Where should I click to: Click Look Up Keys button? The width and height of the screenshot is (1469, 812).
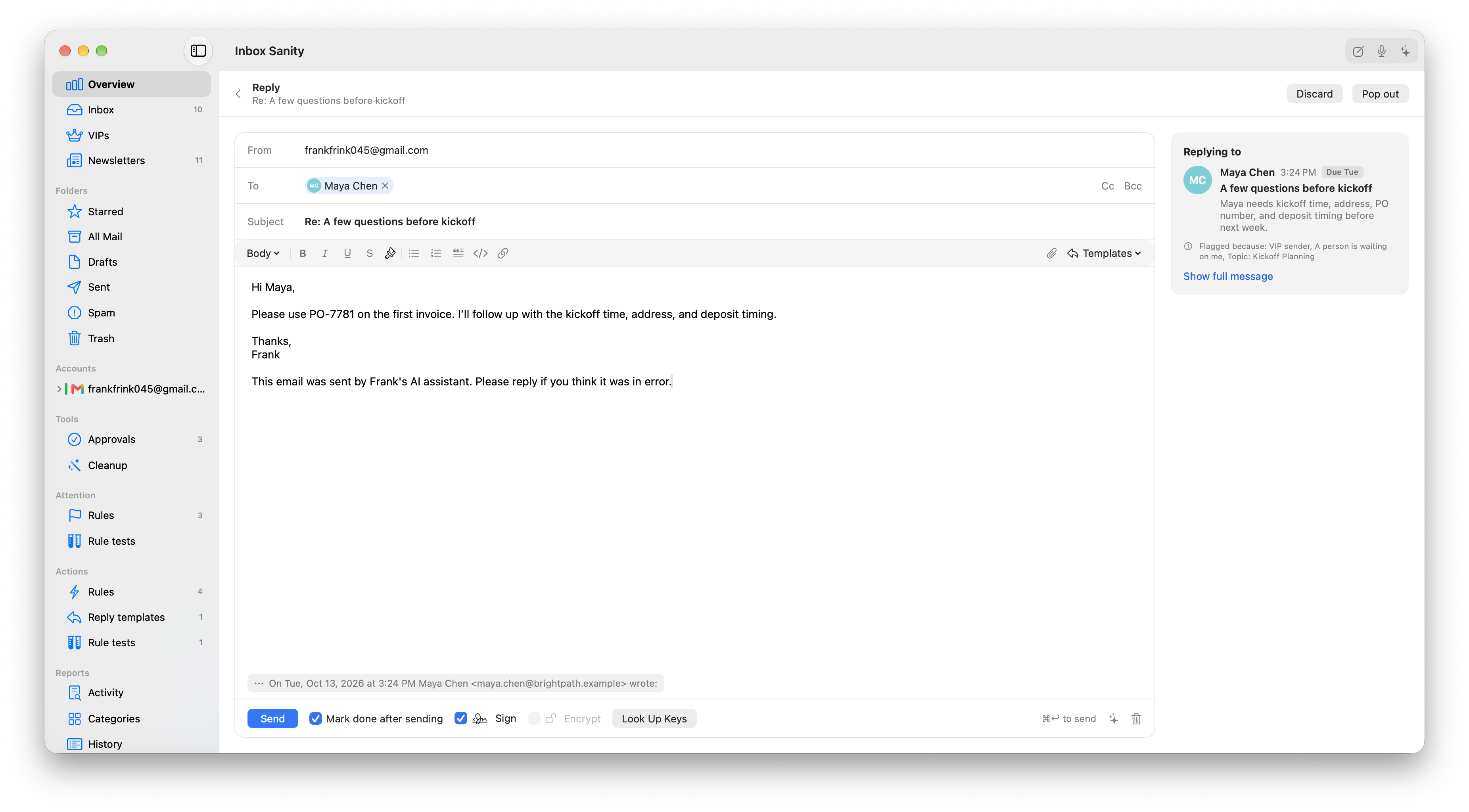654,718
